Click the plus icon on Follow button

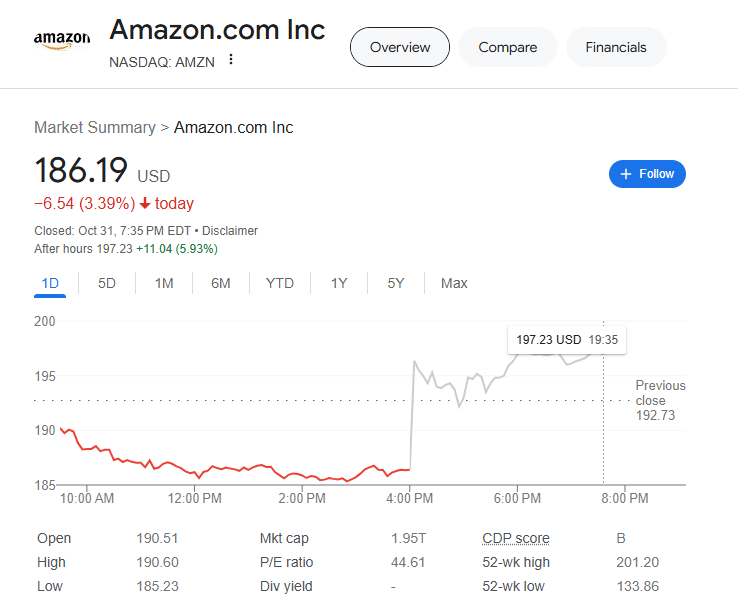626,174
